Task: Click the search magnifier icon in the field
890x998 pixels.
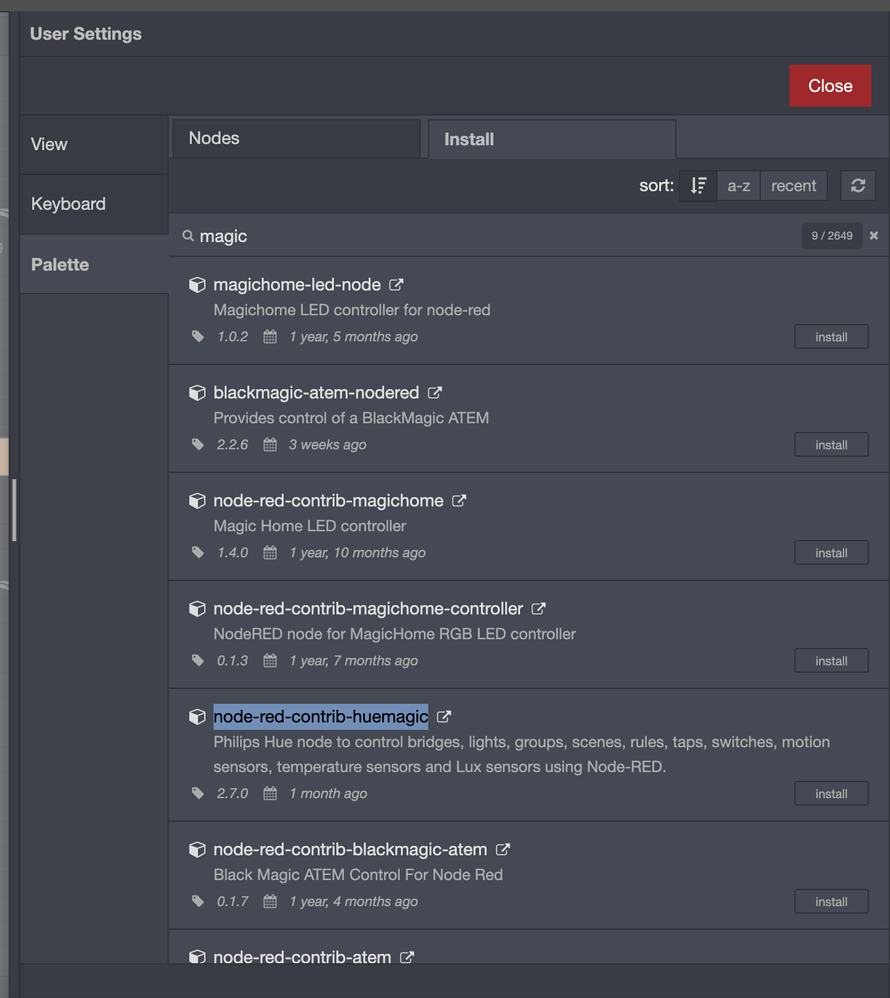Action: click(x=189, y=235)
